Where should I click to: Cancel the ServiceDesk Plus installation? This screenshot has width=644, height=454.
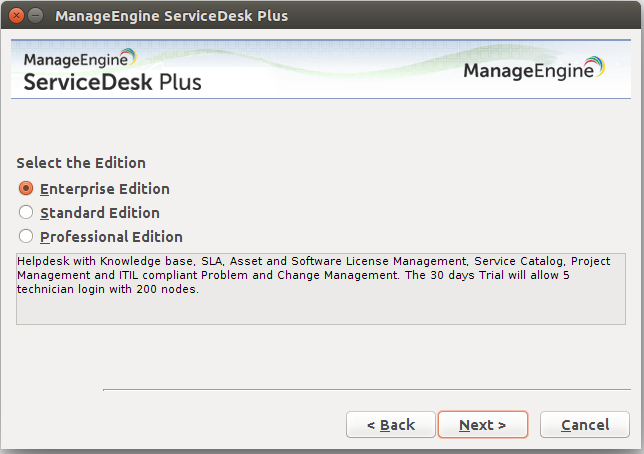(585, 425)
